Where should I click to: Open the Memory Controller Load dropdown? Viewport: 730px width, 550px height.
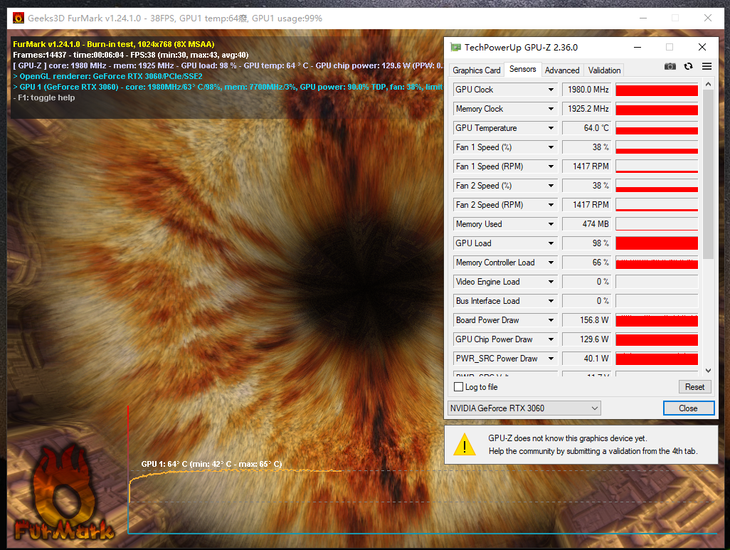551,263
